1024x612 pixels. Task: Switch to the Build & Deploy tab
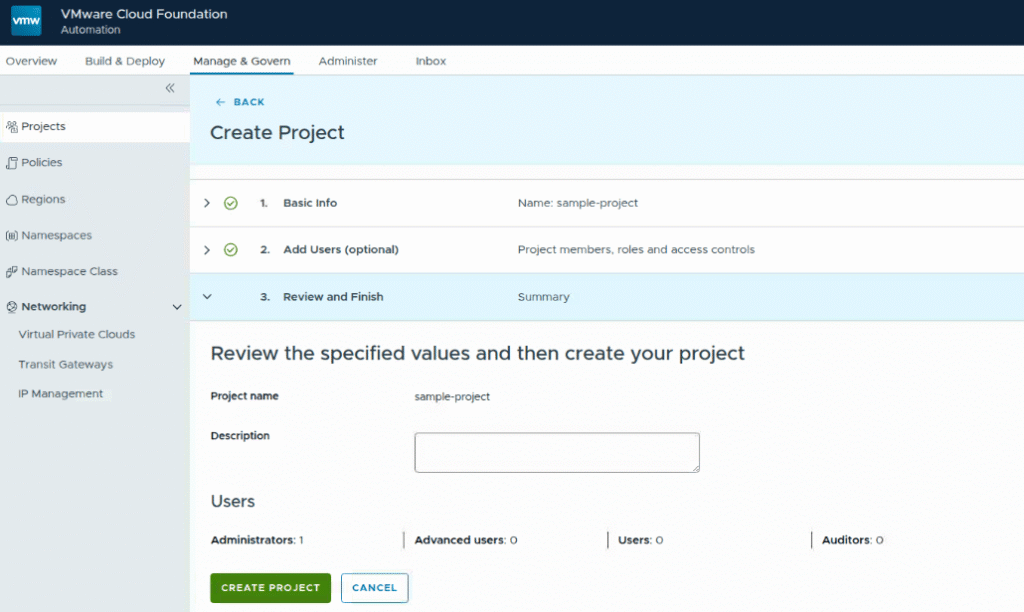point(125,61)
